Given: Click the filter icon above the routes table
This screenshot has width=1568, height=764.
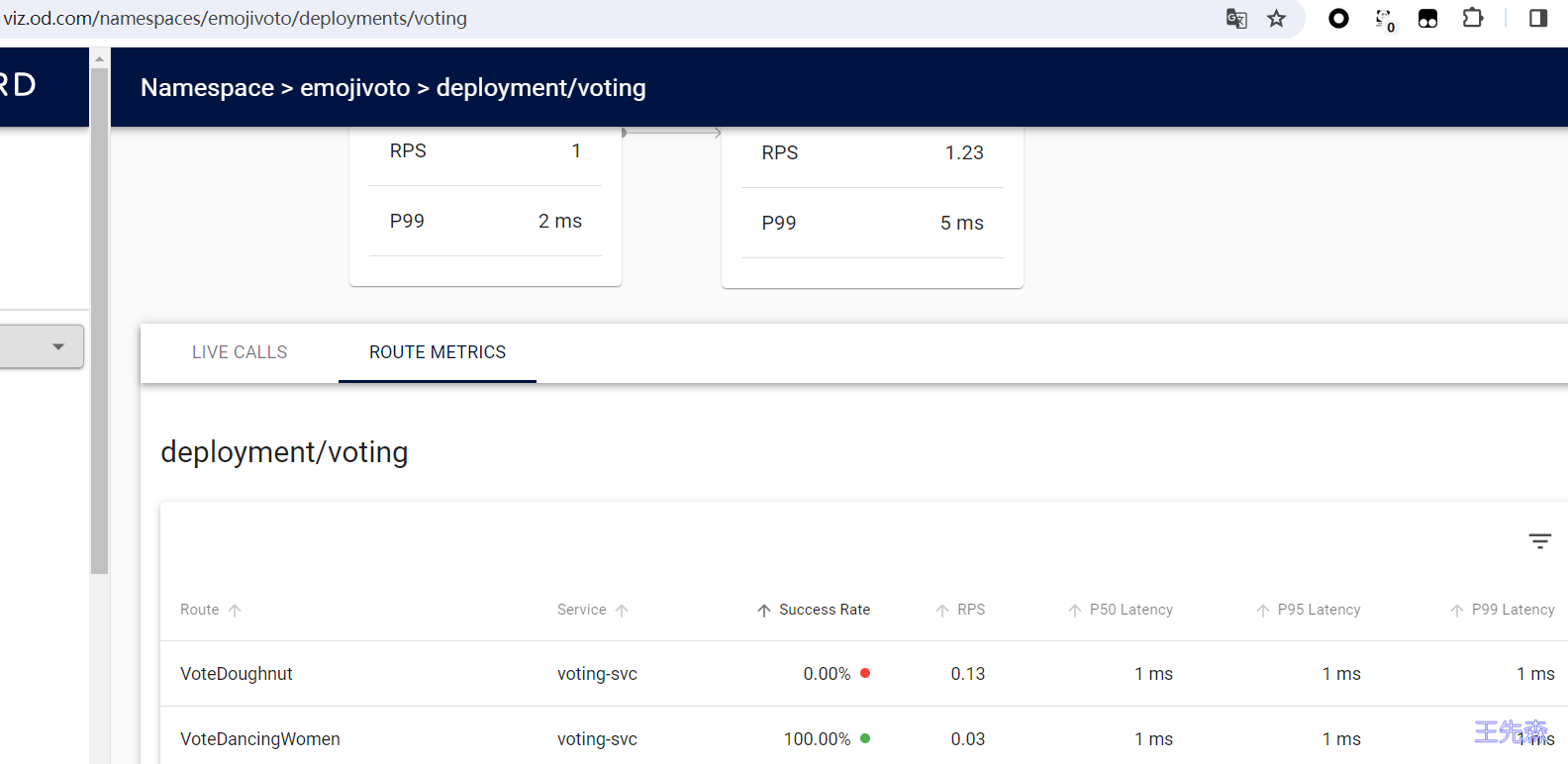Looking at the screenshot, I should pyautogui.click(x=1539, y=541).
